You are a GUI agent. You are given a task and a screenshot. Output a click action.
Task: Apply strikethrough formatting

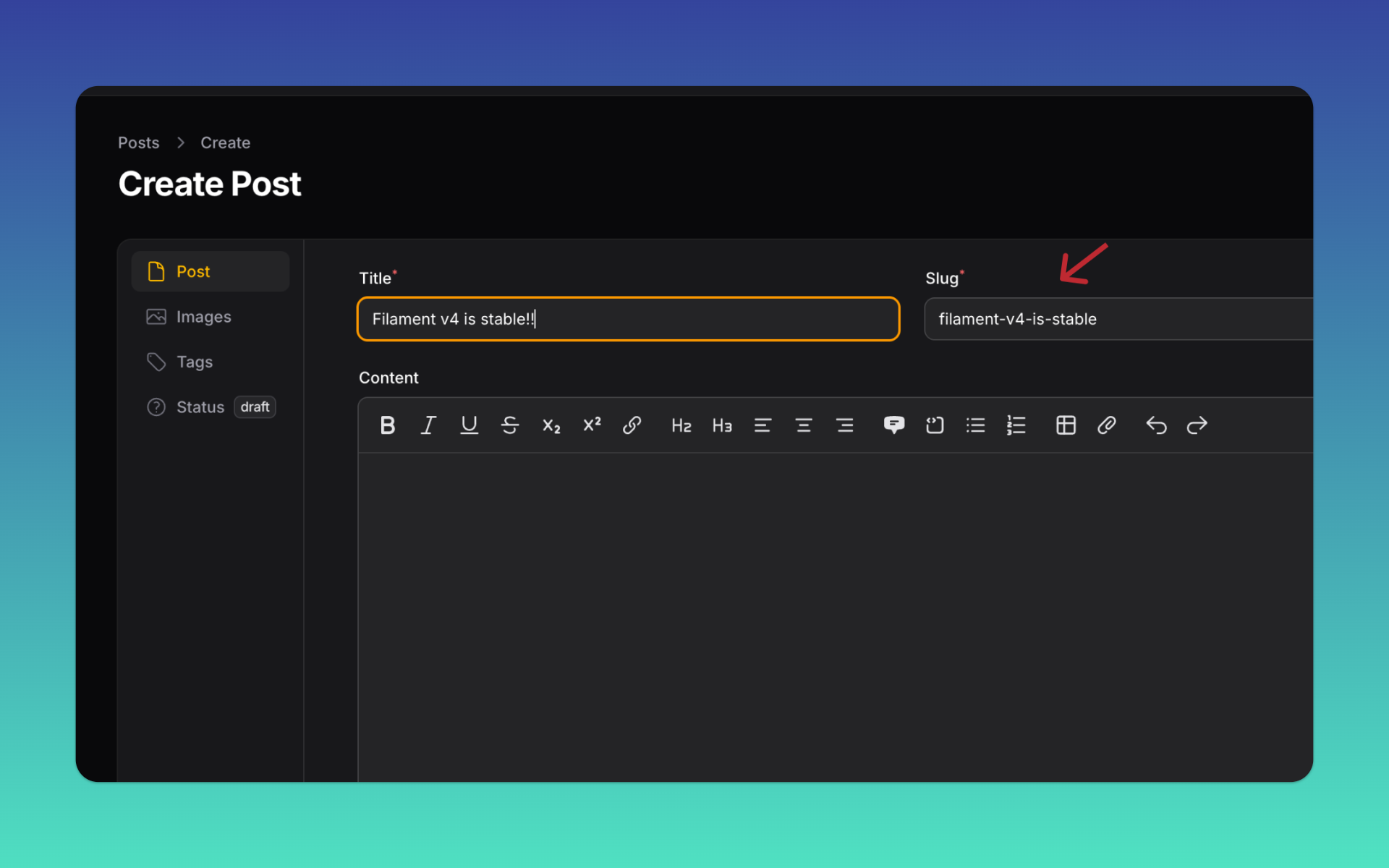[510, 425]
